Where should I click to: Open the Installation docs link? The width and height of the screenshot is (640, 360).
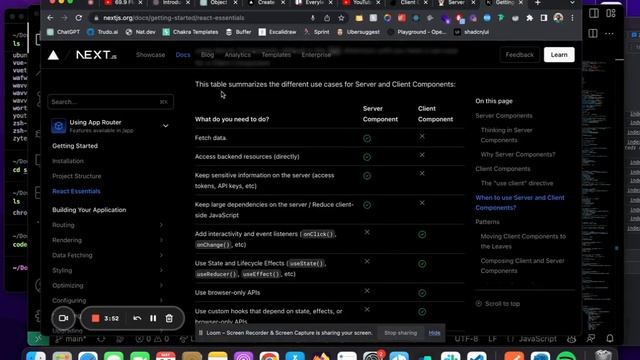pos(68,161)
